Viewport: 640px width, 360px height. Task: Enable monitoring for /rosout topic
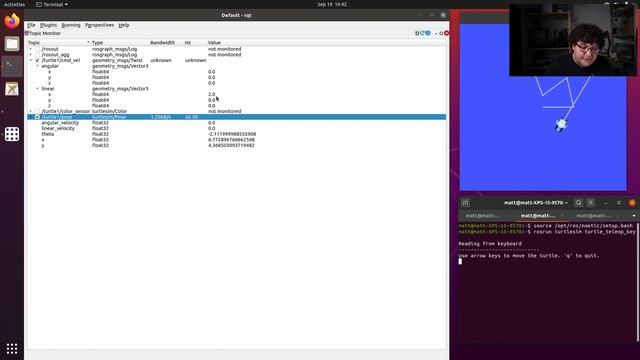[x=38, y=49]
